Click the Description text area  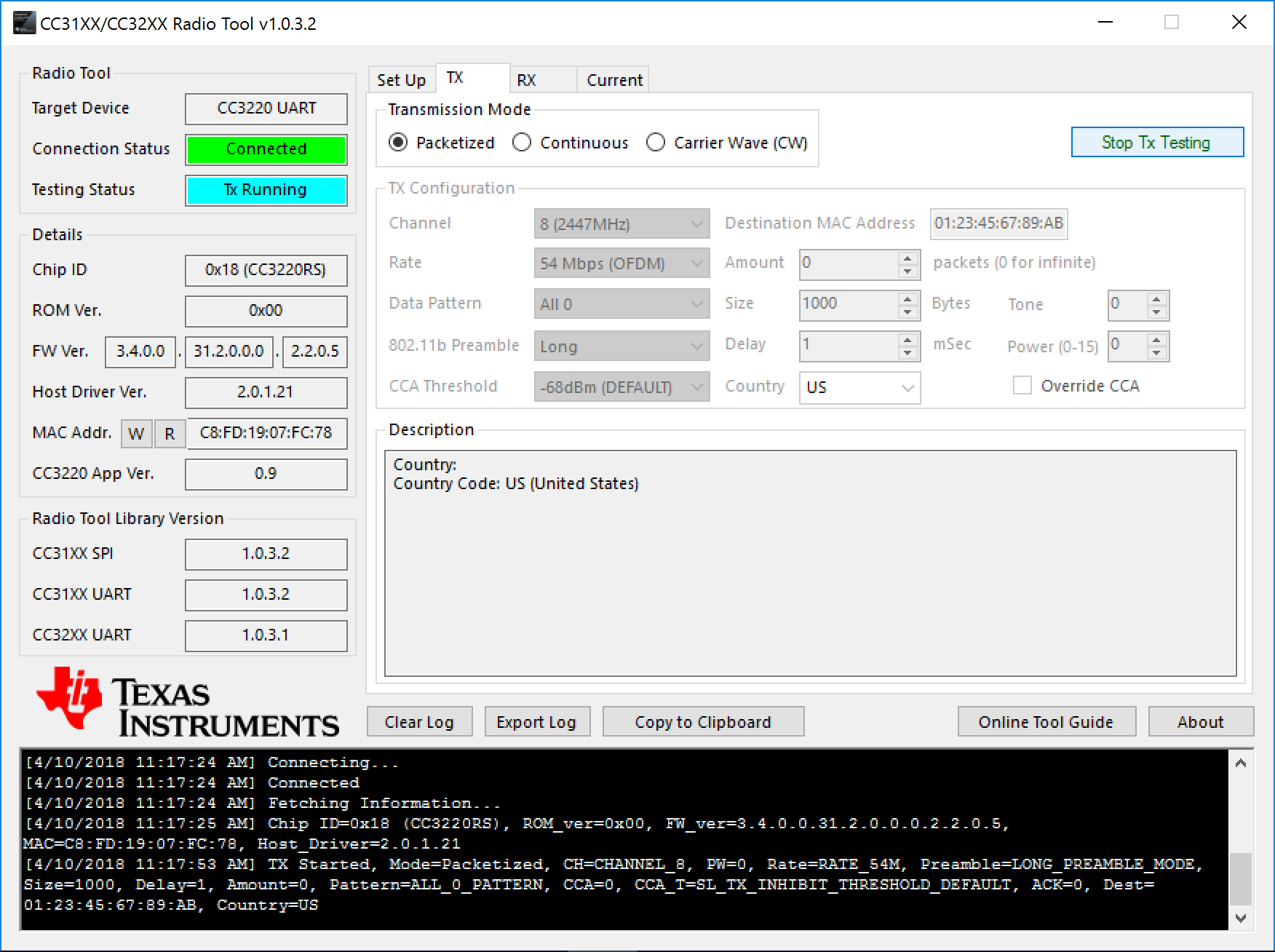(x=811, y=563)
